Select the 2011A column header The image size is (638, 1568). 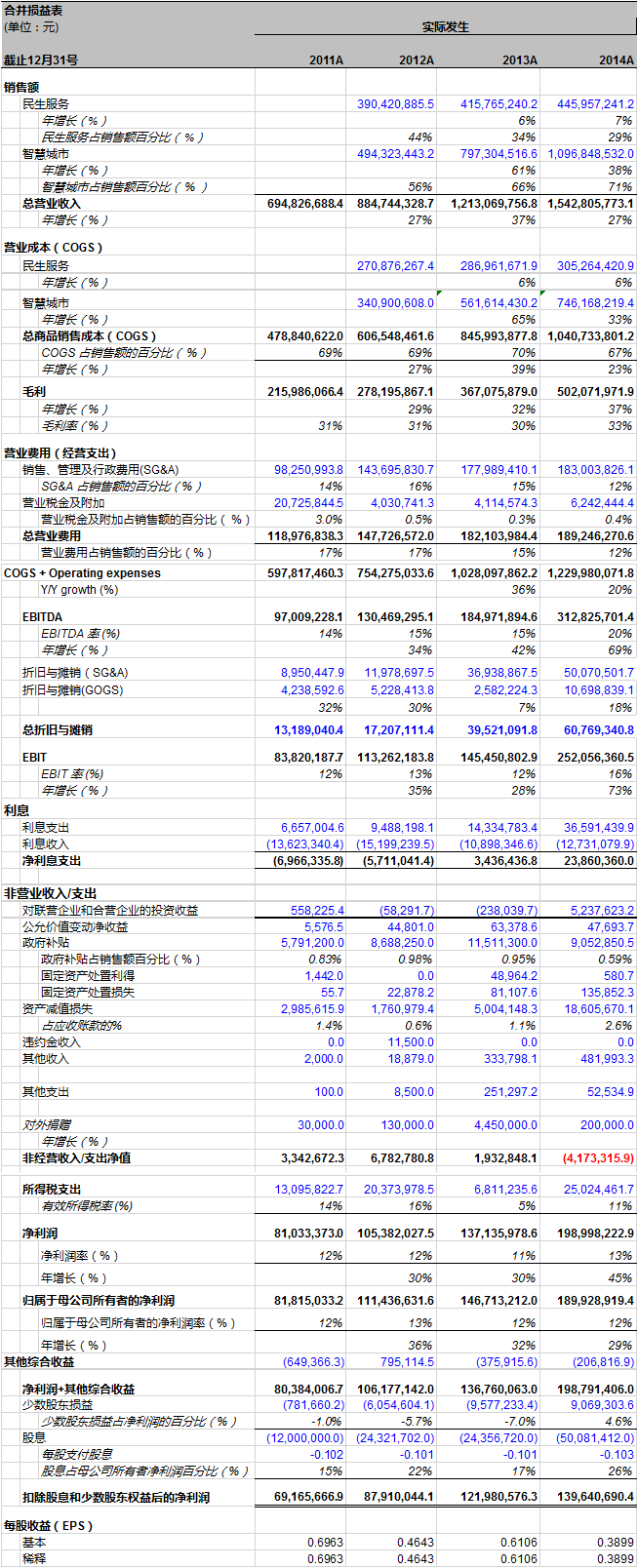click(x=326, y=60)
